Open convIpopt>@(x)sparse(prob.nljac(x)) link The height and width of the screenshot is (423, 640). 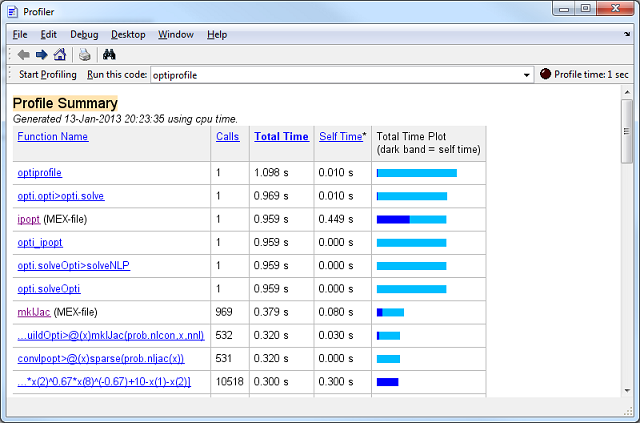101,359
